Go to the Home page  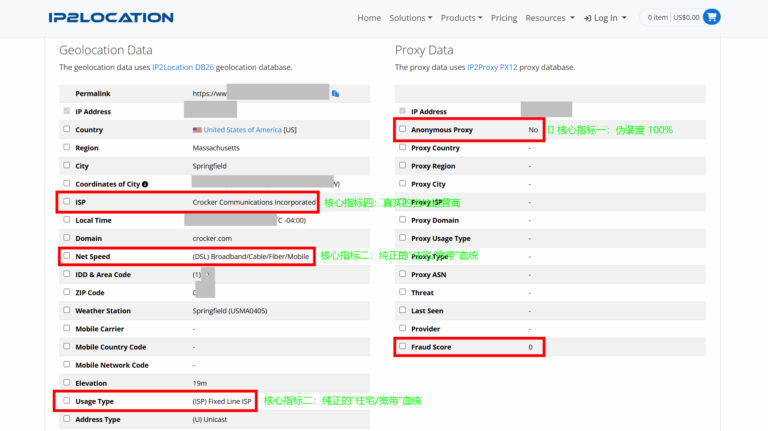click(x=369, y=18)
